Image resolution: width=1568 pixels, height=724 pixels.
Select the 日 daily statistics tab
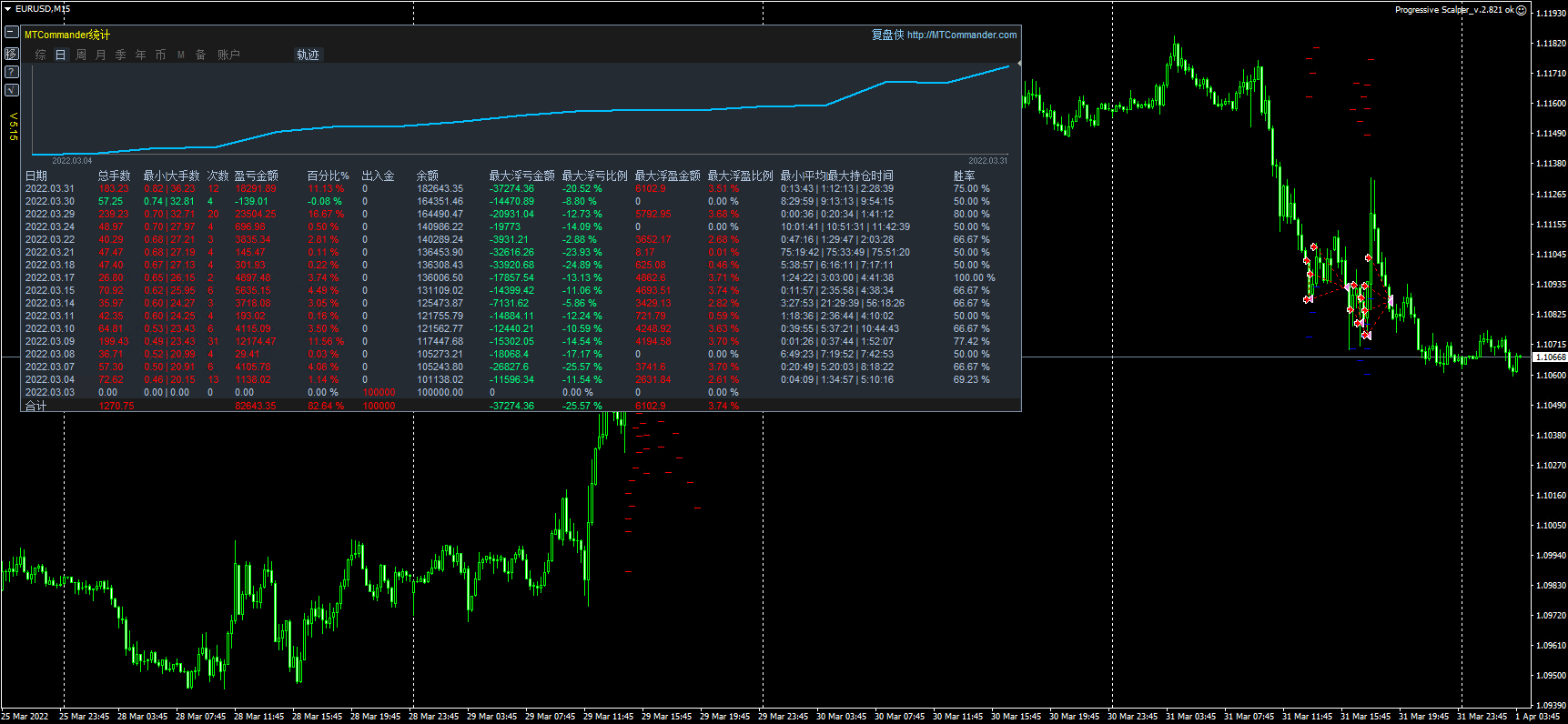pos(60,55)
